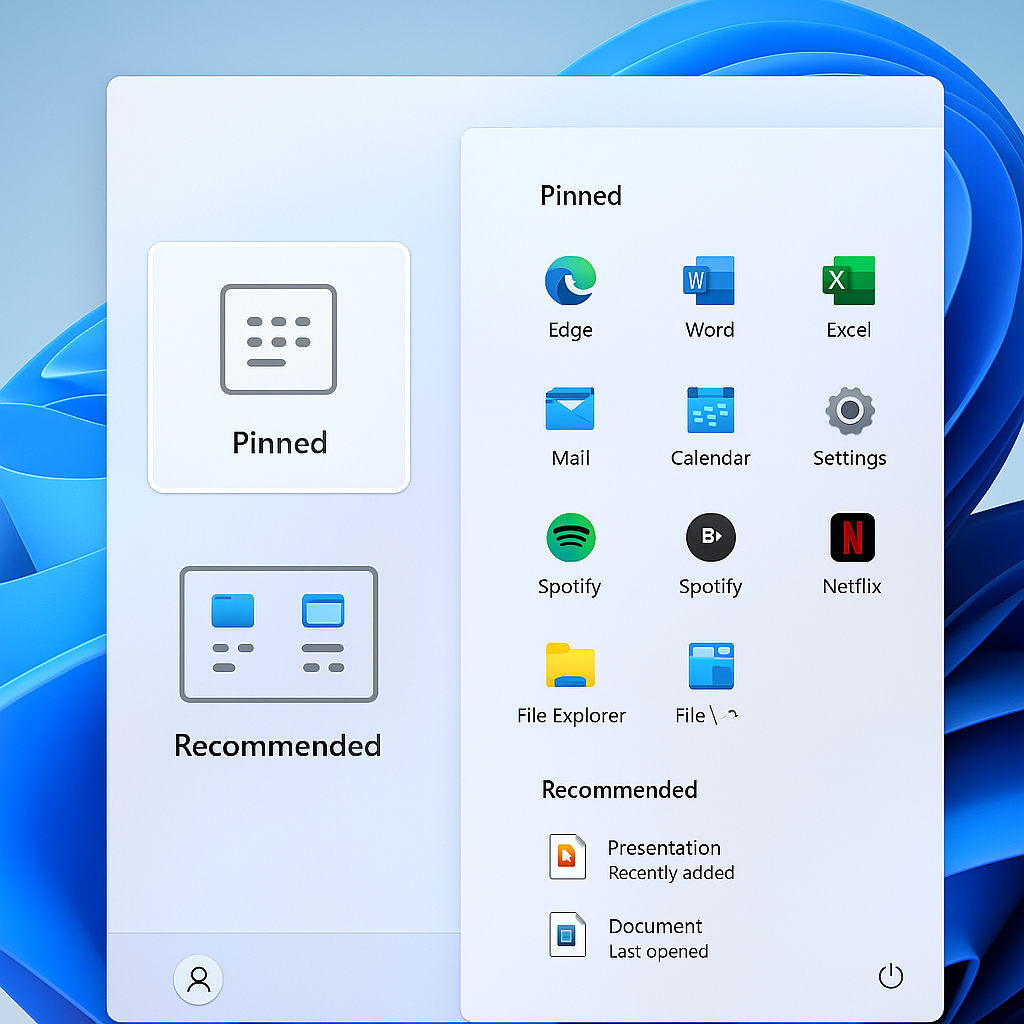Open the Settings gear app
The image size is (1024, 1024).
[850, 411]
